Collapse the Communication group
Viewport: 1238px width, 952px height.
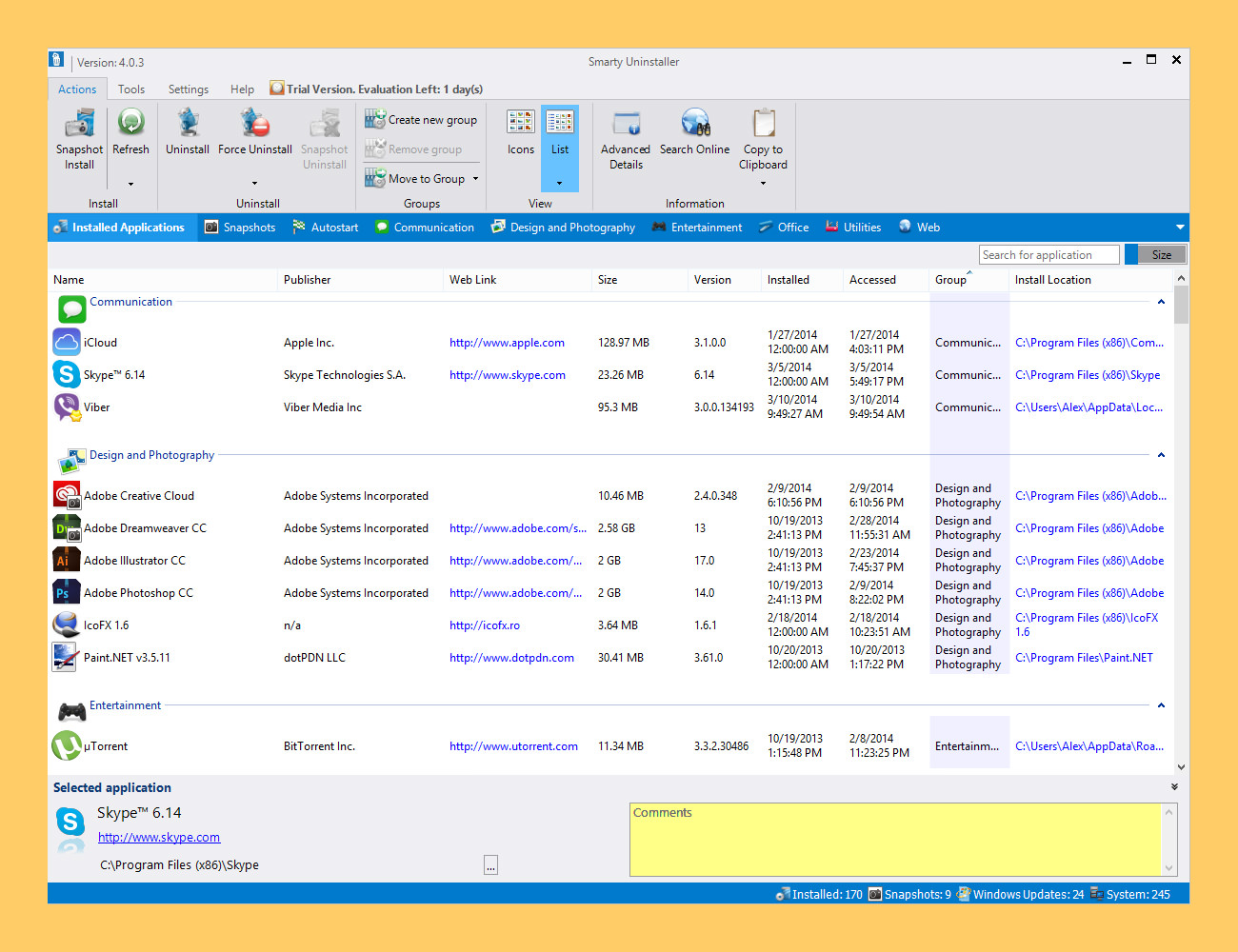tap(1160, 301)
